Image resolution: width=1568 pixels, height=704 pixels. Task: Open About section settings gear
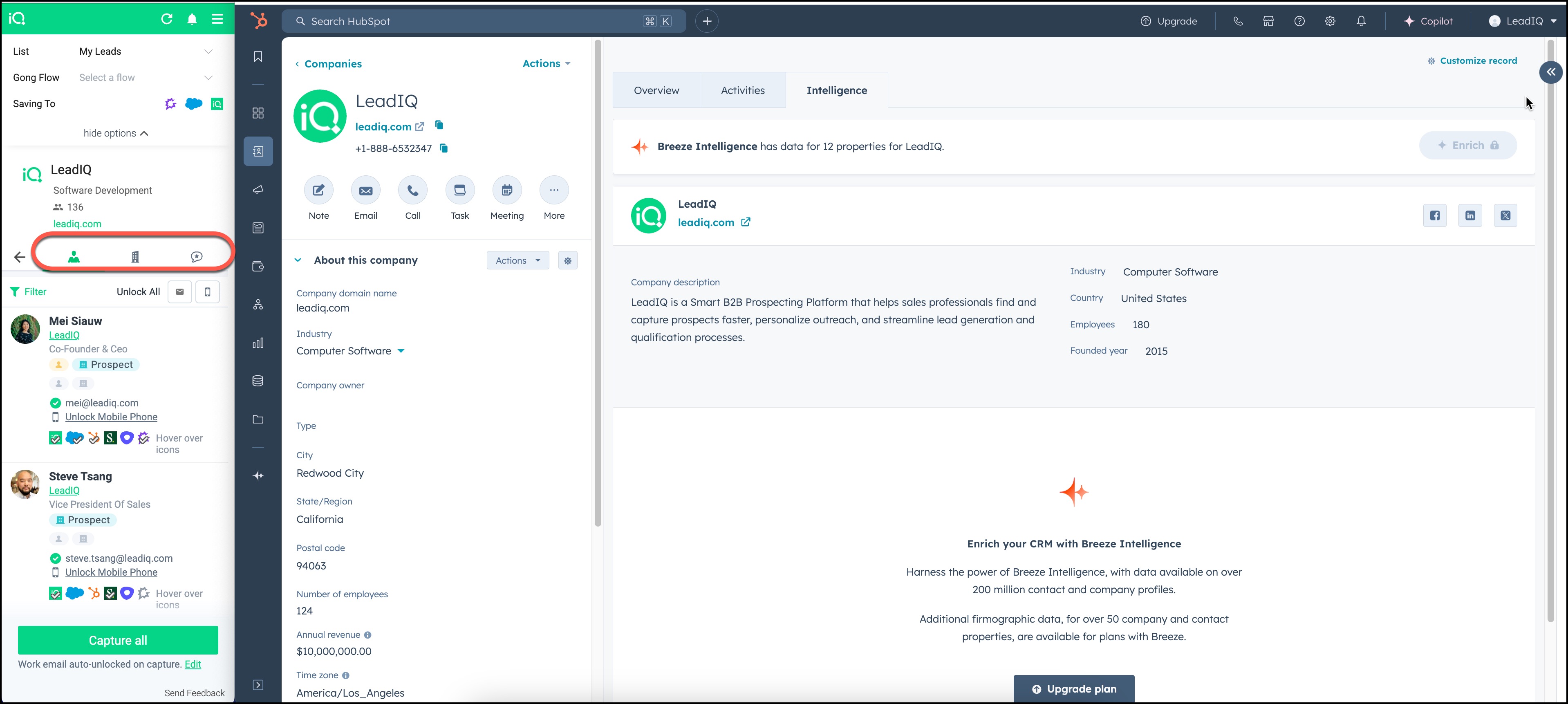point(567,261)
